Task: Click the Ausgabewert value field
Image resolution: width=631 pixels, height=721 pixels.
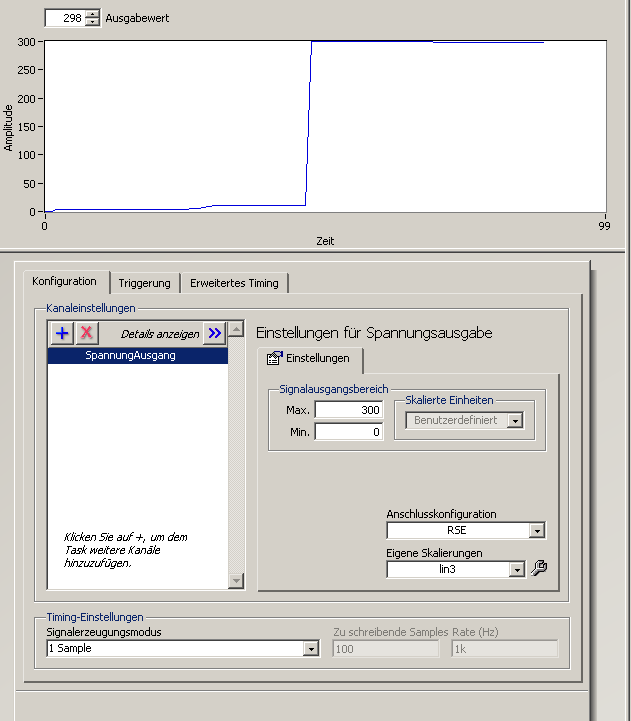Action: [65, 18]
